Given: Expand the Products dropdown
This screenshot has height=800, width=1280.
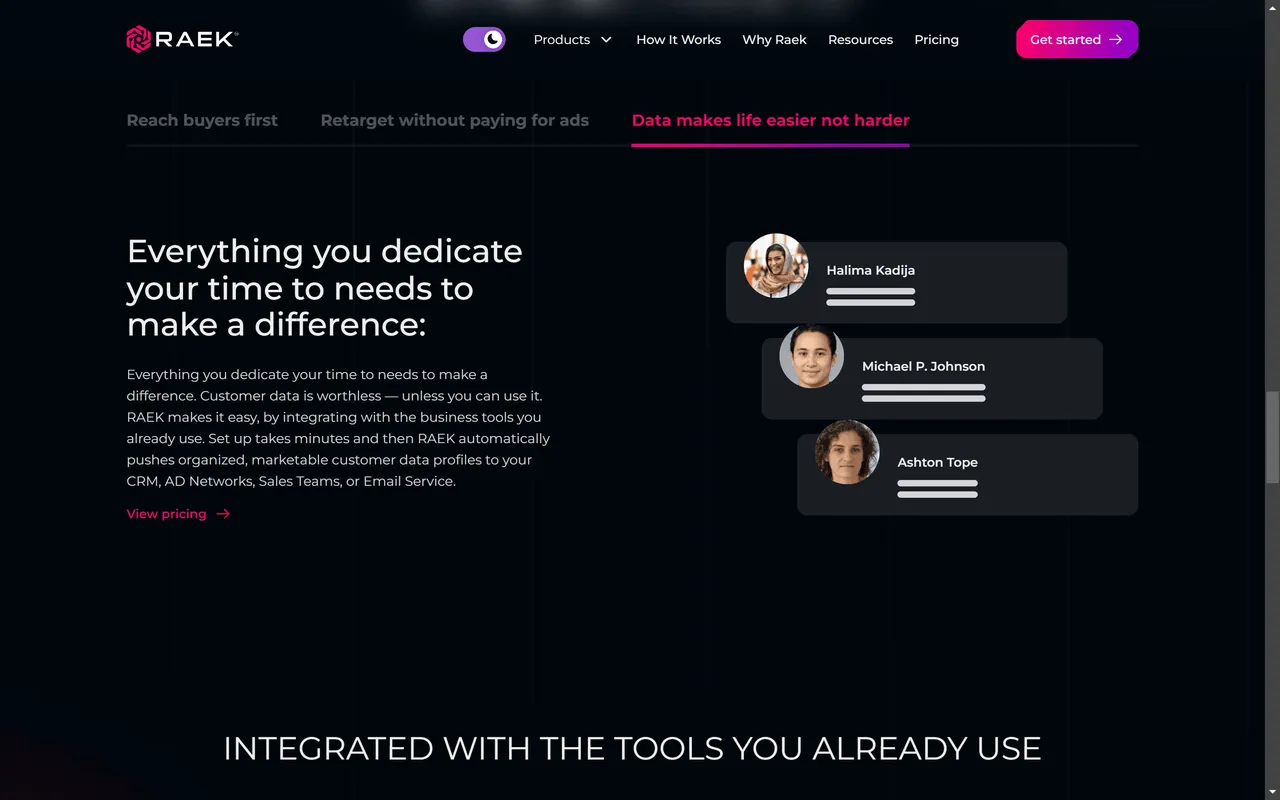Looking at the screenshot, I should click(563, 40).
